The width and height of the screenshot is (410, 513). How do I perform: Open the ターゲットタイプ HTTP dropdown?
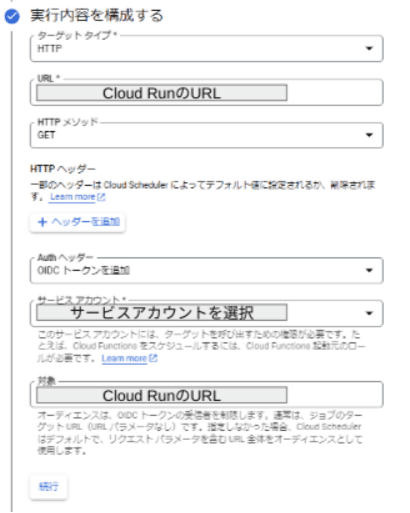click(206, 48)
